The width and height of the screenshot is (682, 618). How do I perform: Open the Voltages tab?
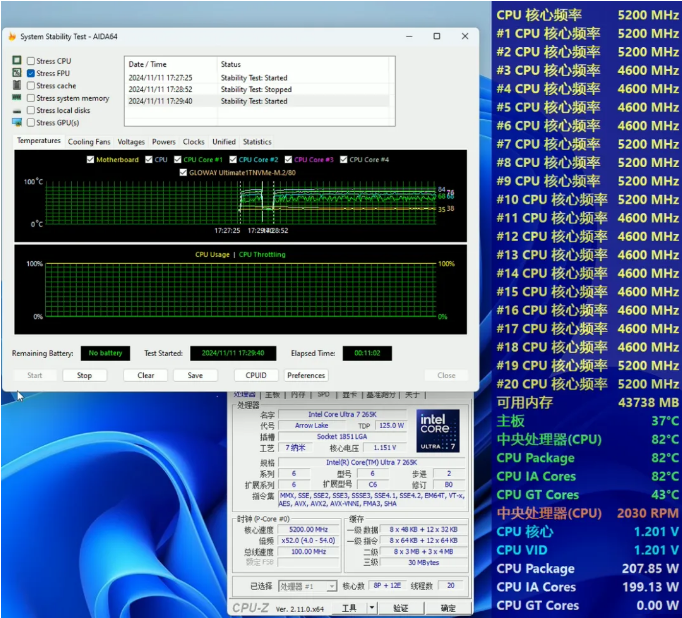[x=131, y=142]
